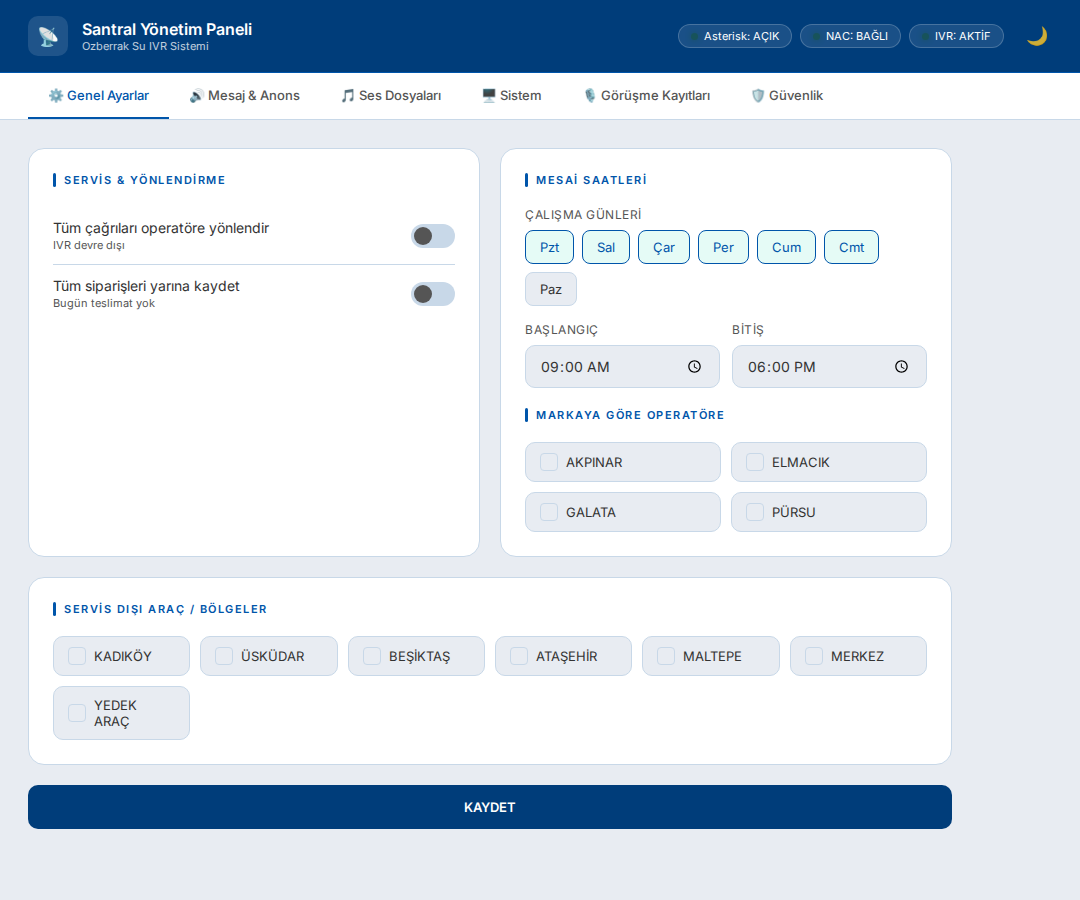This screenshot has height=900, width=1080.
Task: Select the PÜRSU brand checkbox
Action: tap(755, 512)
